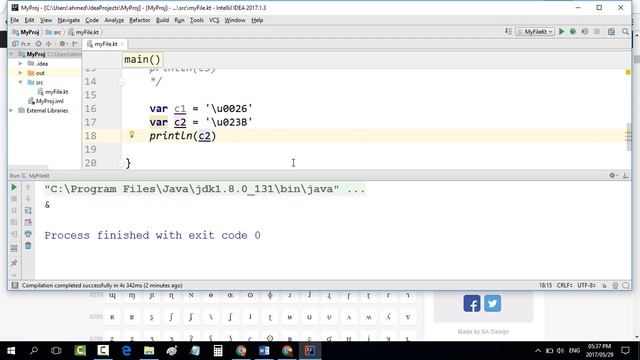Collapse all in Project panel toolbar
The width and height of the screenshot is (640, 360).
click(x=49, y=44)
